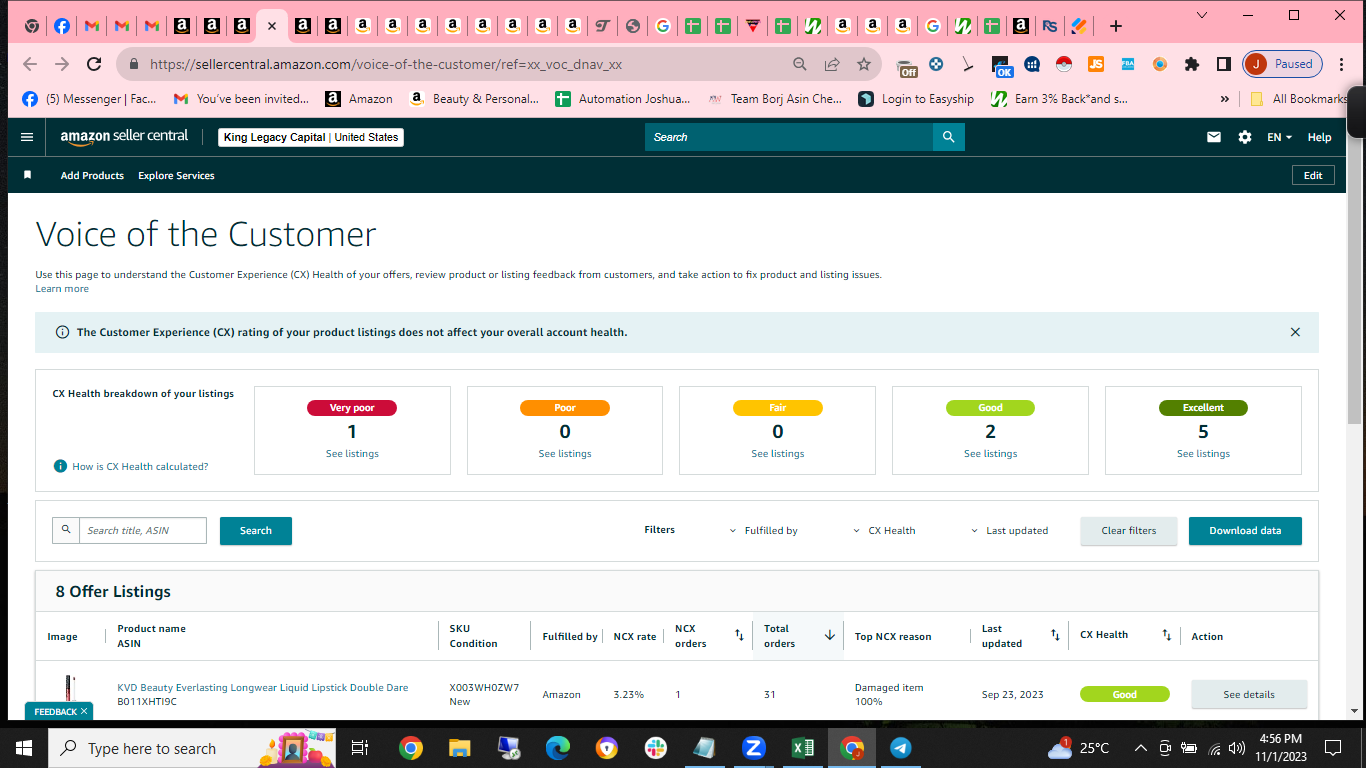Open the FBA calculator extension icon
1366x768 pixels.
pyautogui.click(x=1127, y=64)
